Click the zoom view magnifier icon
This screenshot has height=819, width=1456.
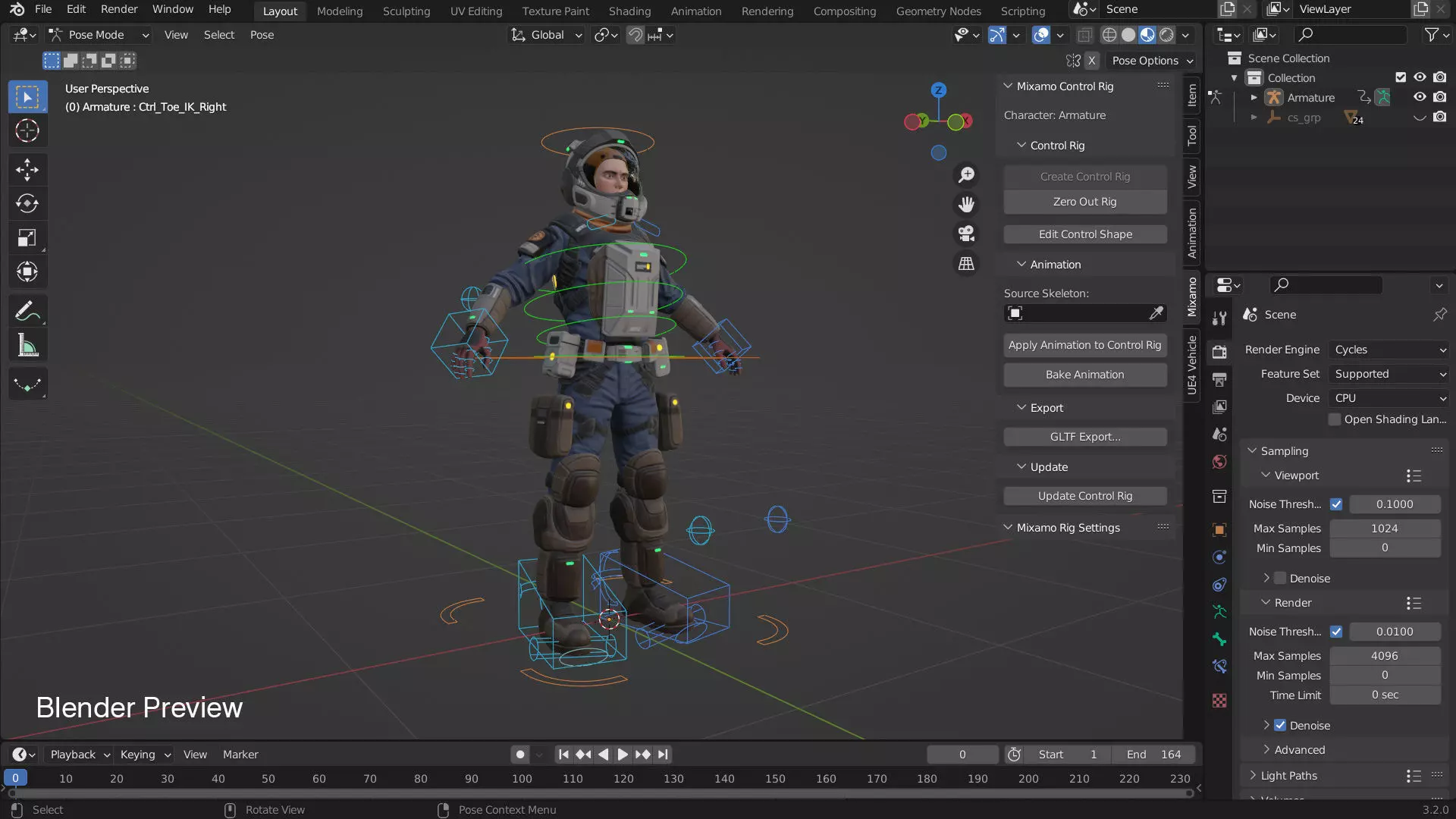966,175
